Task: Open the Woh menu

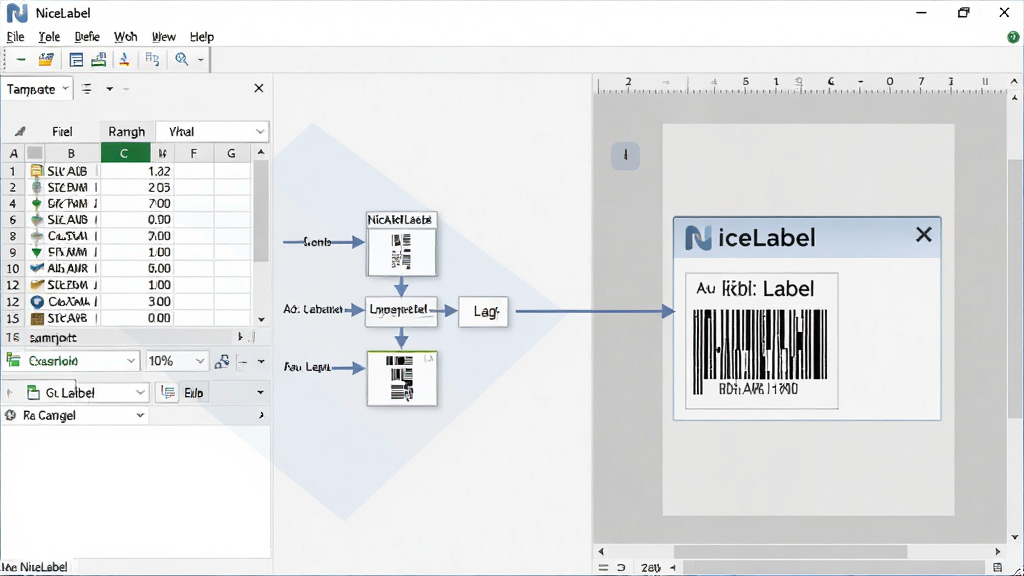Action: (125, 37)
